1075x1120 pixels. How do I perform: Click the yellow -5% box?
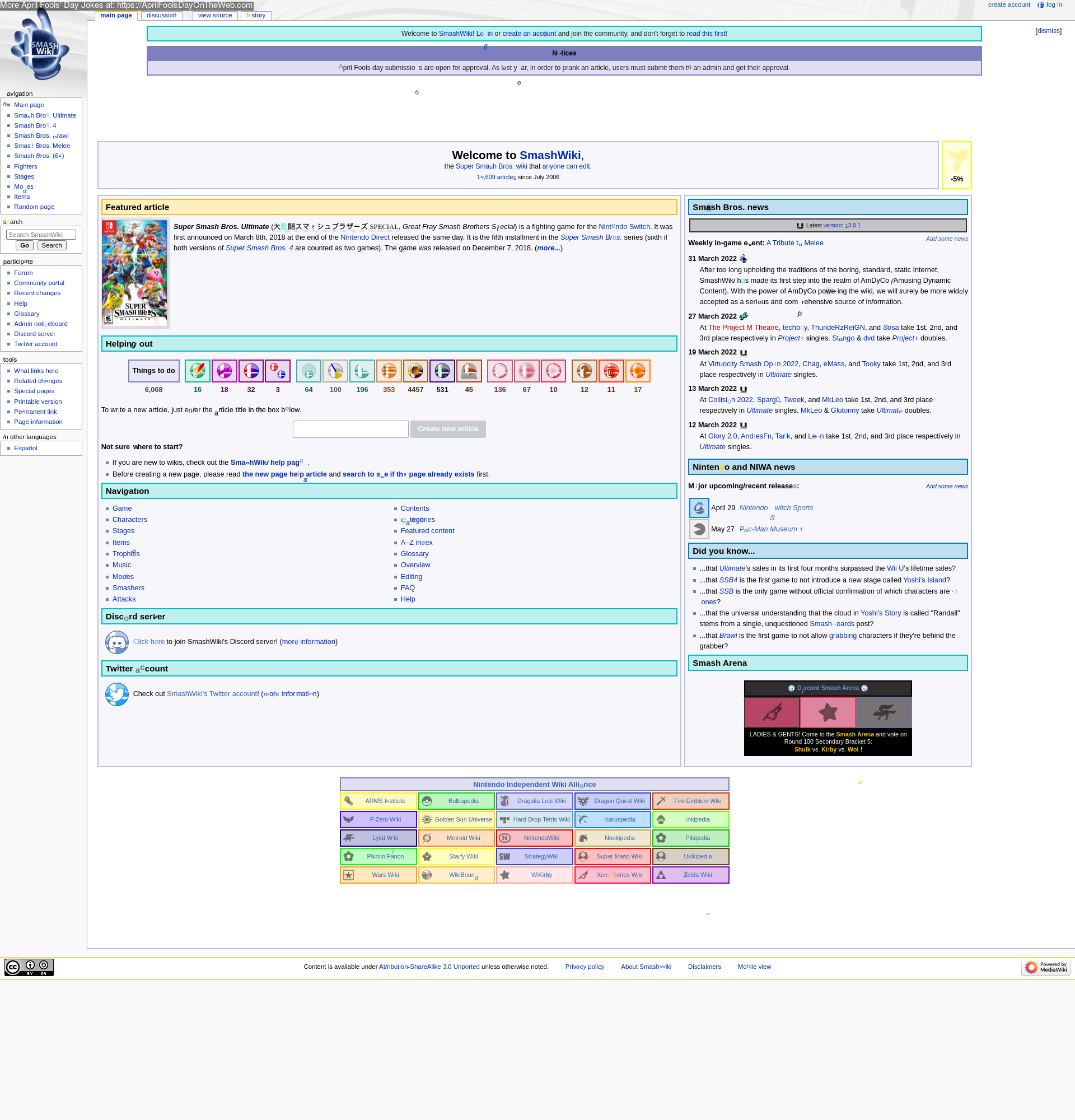click(957, 165)
